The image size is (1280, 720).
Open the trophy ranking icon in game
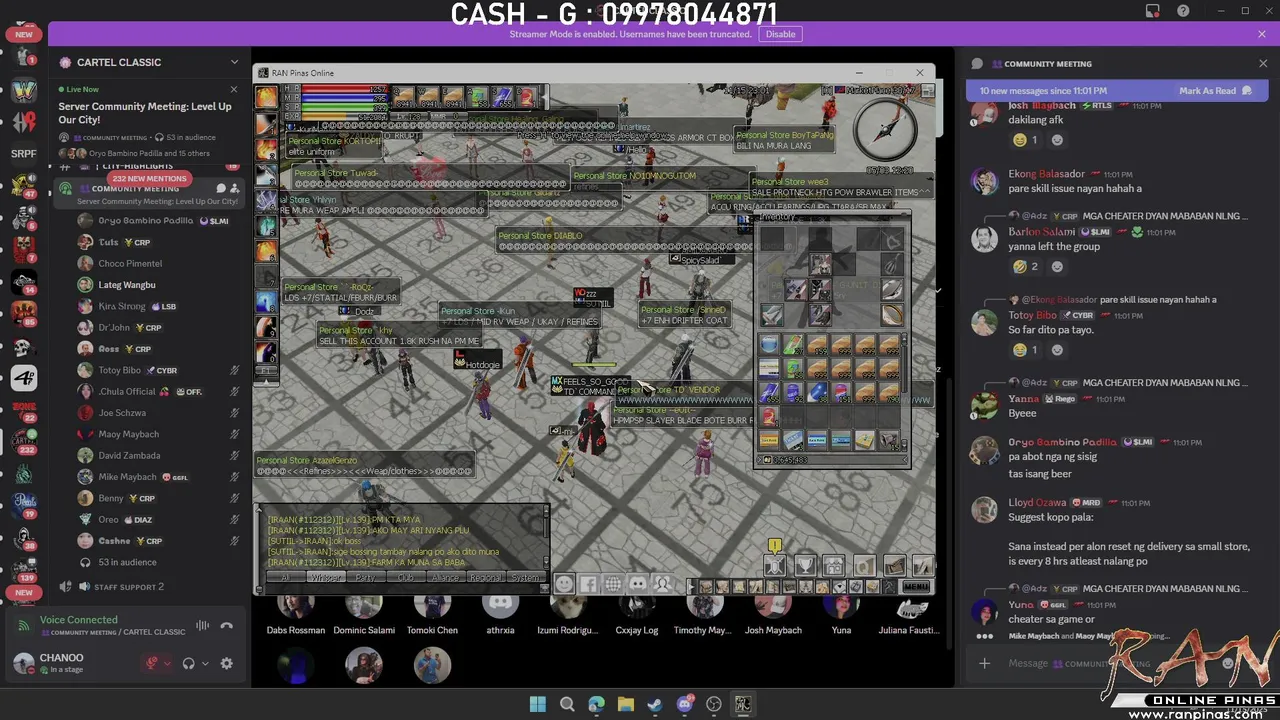coord(804,567)
